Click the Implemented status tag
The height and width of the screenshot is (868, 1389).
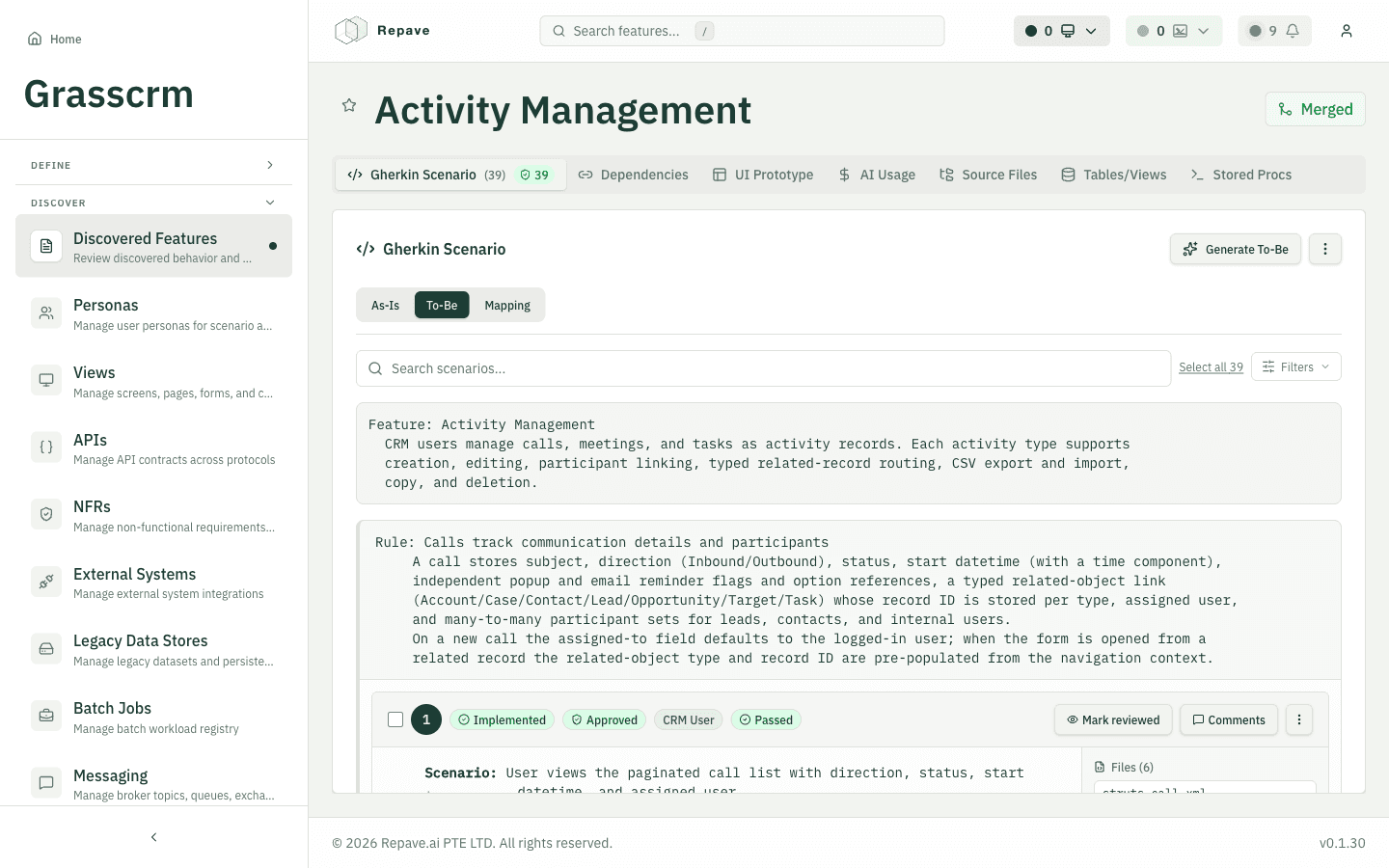tap(502, 719)
